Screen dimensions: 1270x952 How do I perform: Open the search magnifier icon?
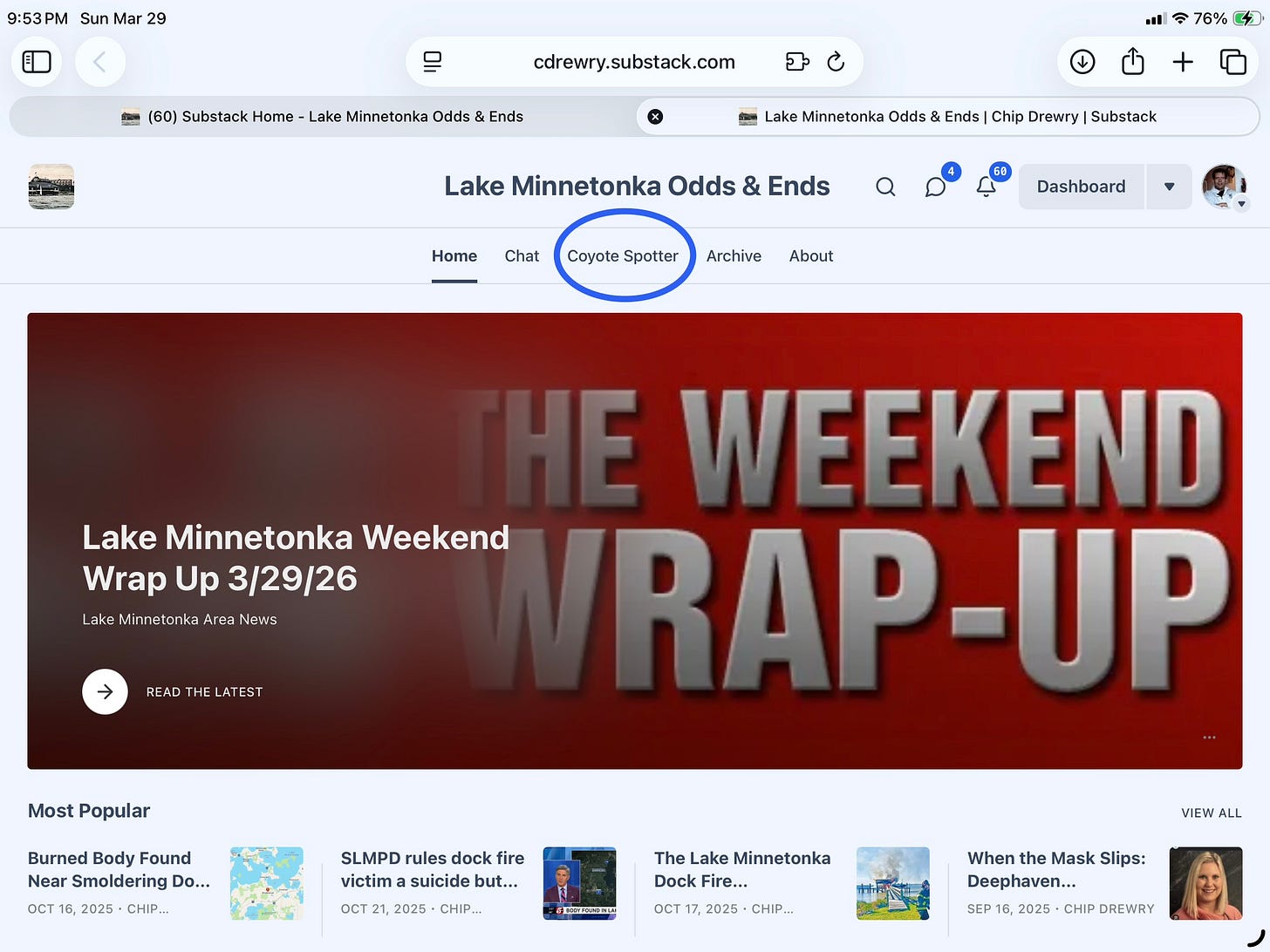coord(885,187)
